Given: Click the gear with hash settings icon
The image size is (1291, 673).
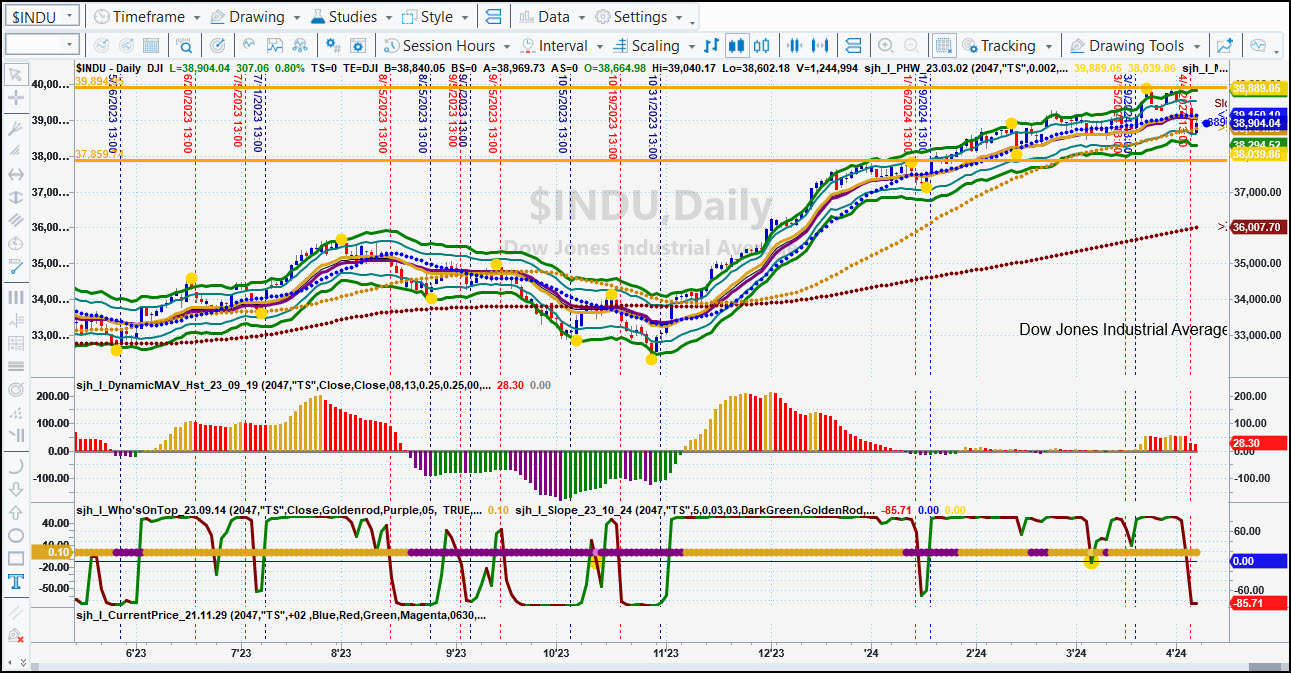Looking at the screenshot, I should coord(333,45).
